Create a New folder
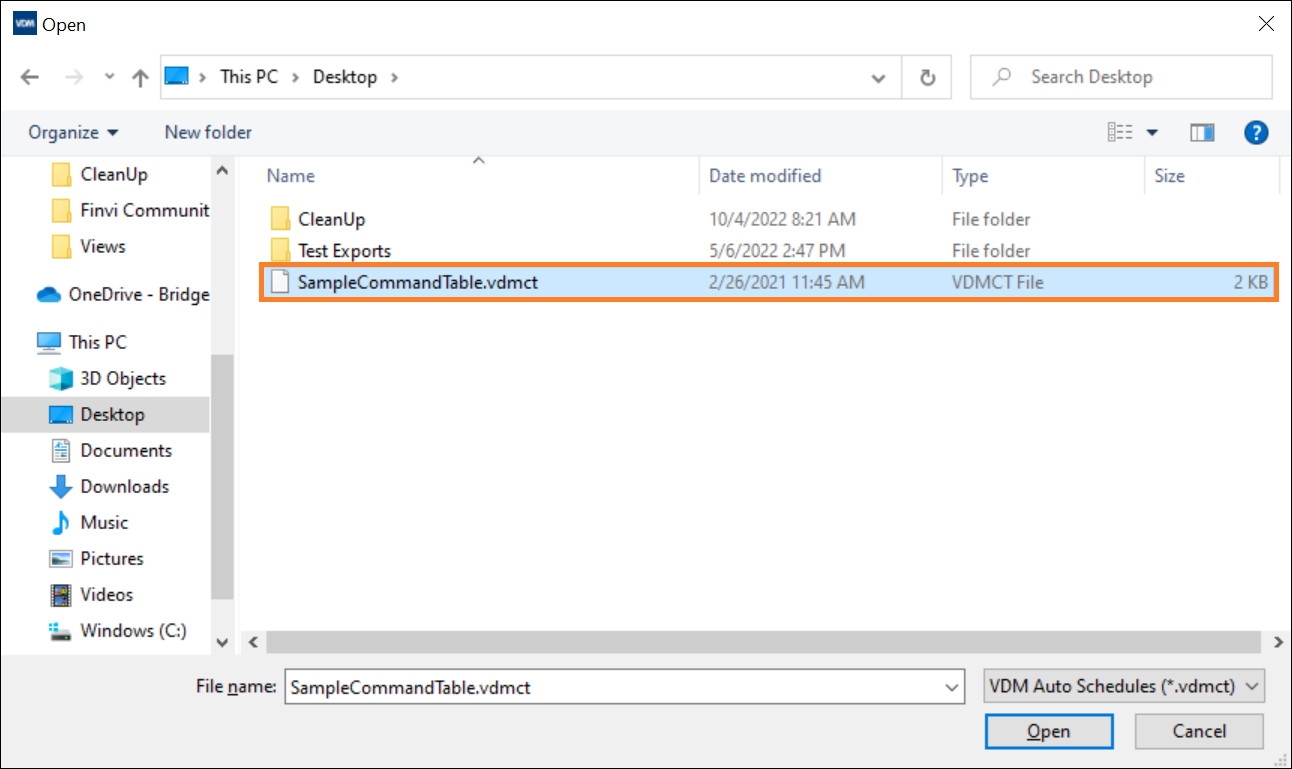Screen dimensions: 1292x769 (x=208, y=132)
